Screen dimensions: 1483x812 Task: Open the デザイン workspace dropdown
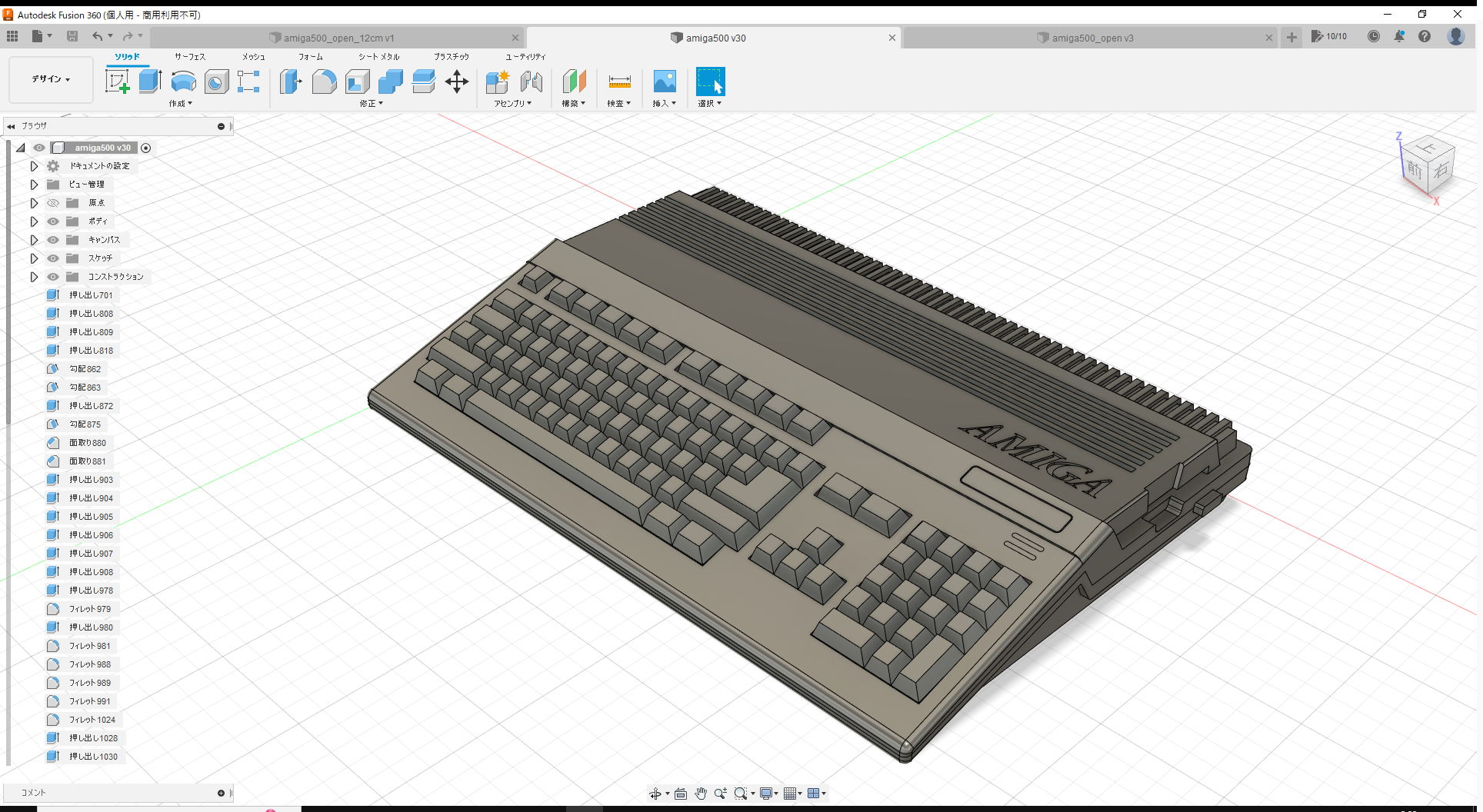[x=50, y=79]
